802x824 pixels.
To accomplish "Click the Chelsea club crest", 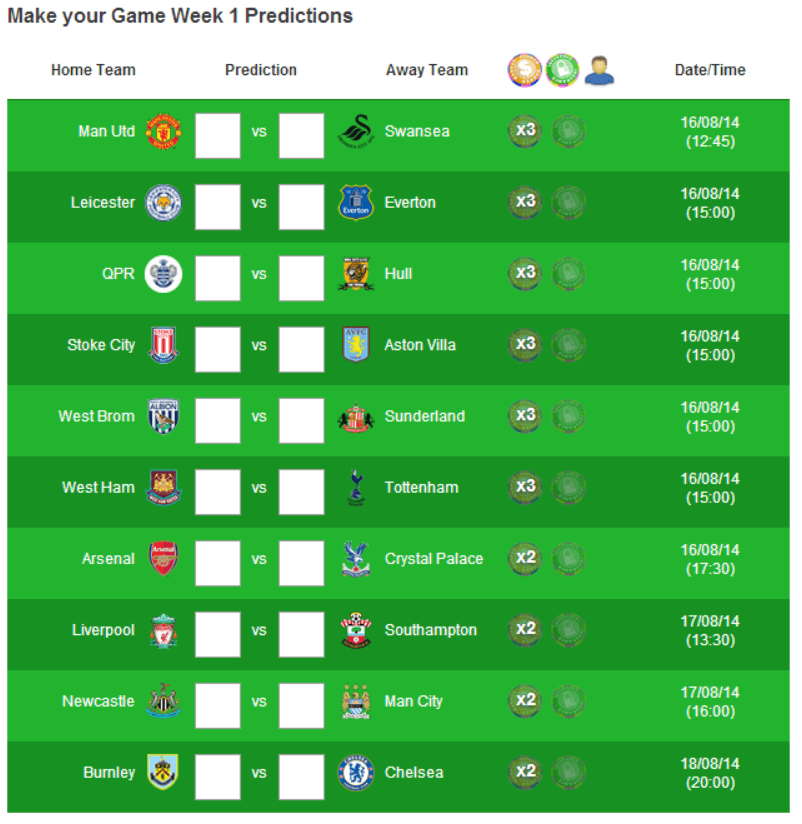I will [x=356, y=773].
